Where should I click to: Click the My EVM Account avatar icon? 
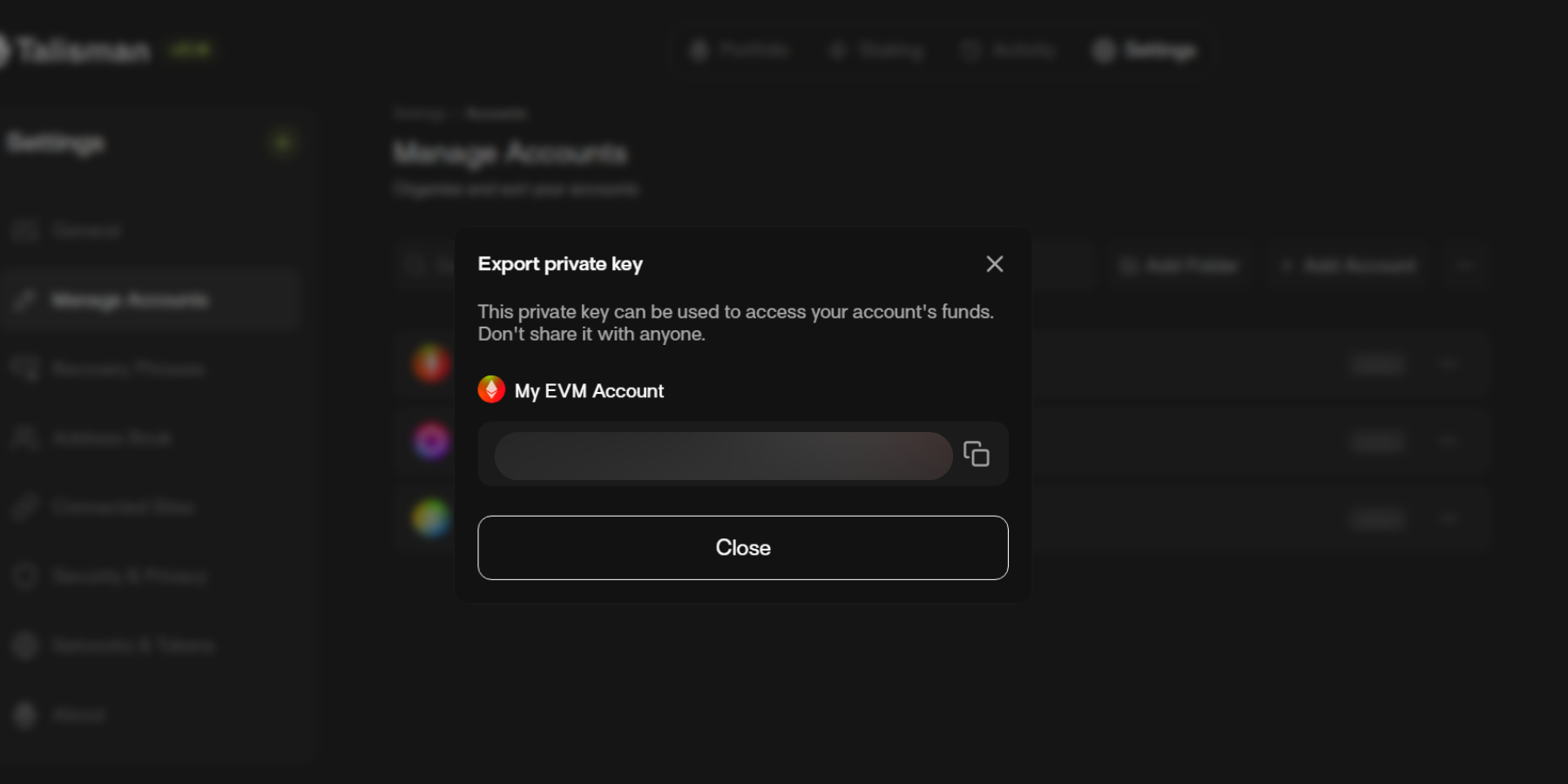click(491, 389)
